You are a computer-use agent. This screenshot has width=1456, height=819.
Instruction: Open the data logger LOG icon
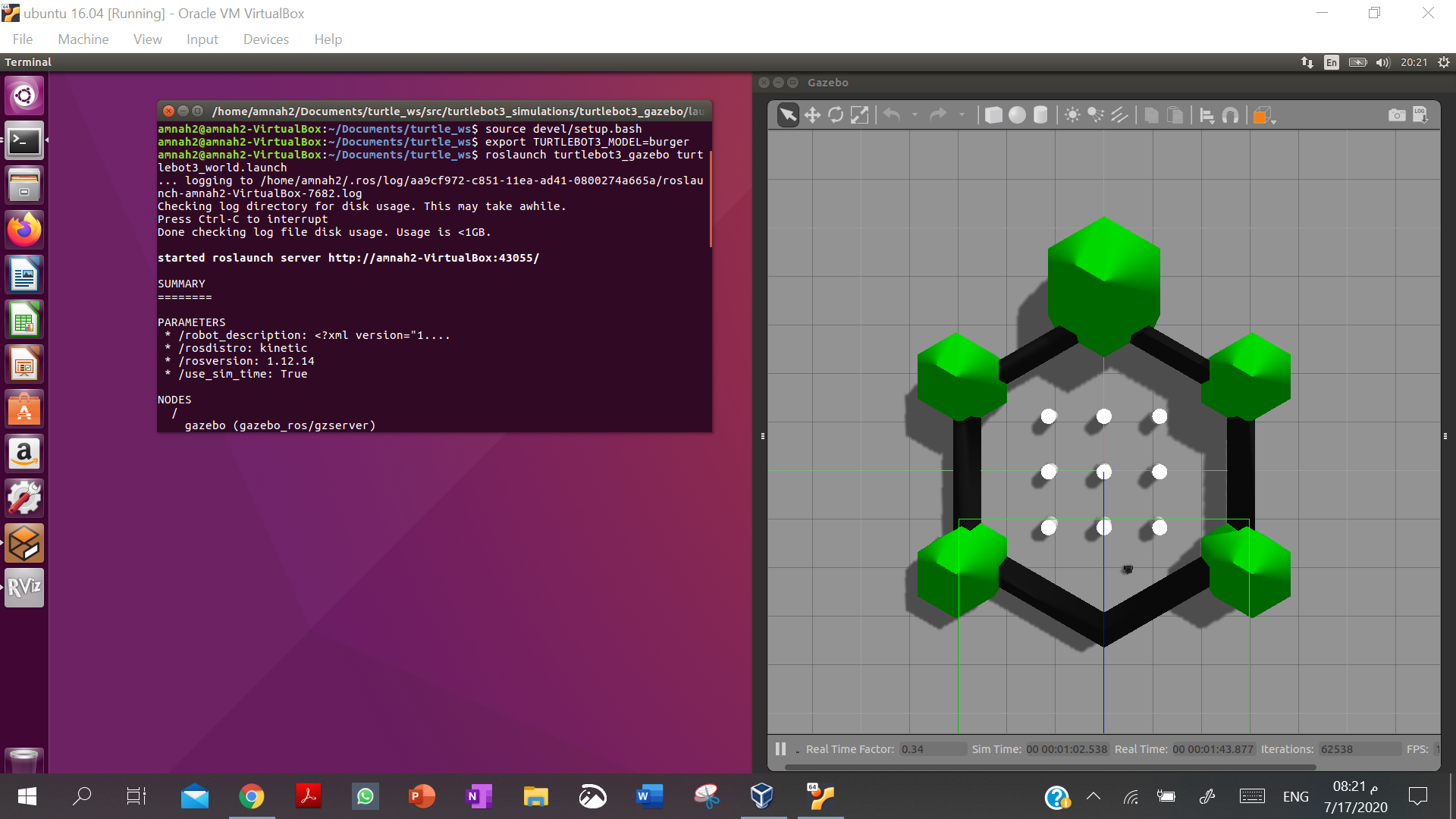[1420, 115]
